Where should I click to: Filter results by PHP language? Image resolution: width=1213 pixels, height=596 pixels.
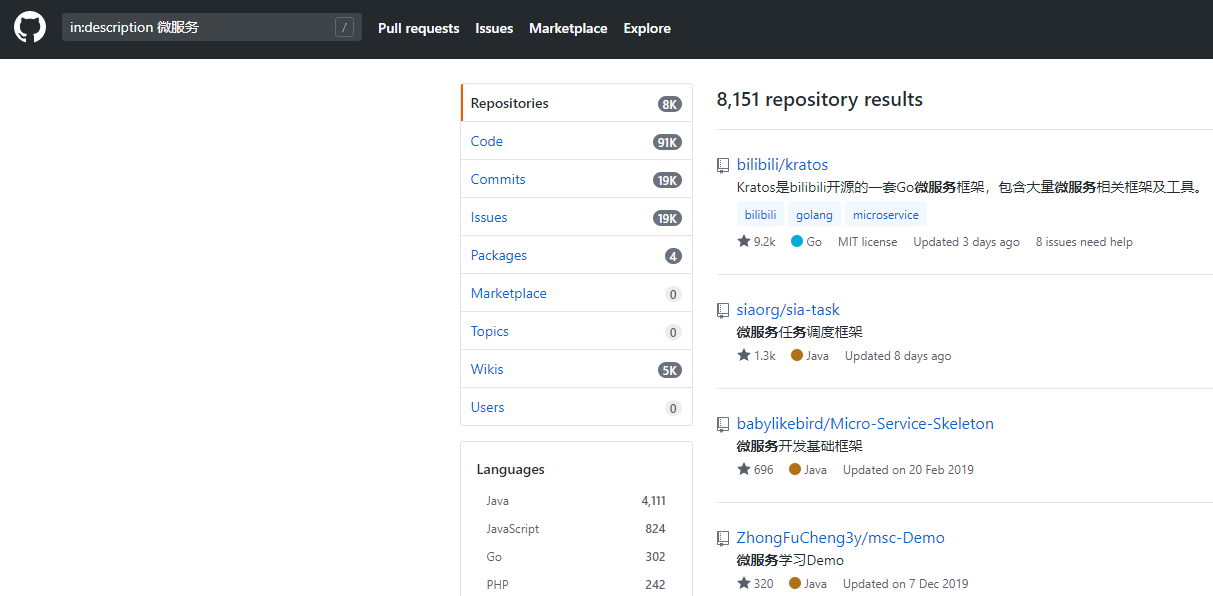(x=576, y=584)
